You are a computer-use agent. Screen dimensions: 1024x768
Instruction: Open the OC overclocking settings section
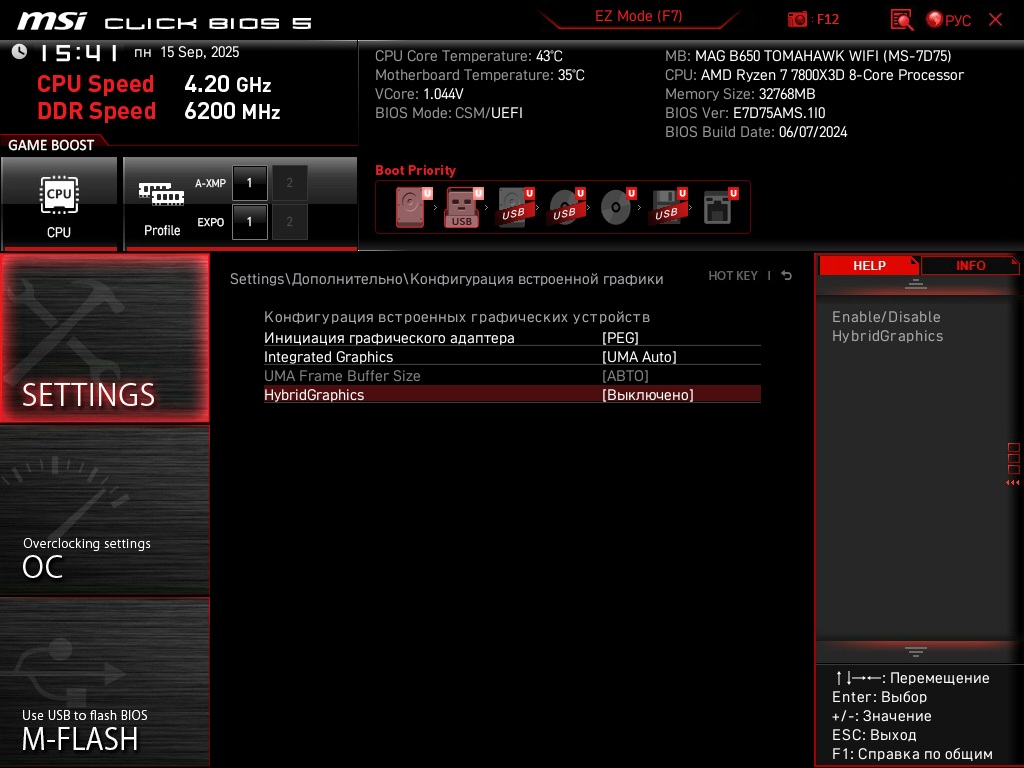pyautogui.click(x=104, y=511)
